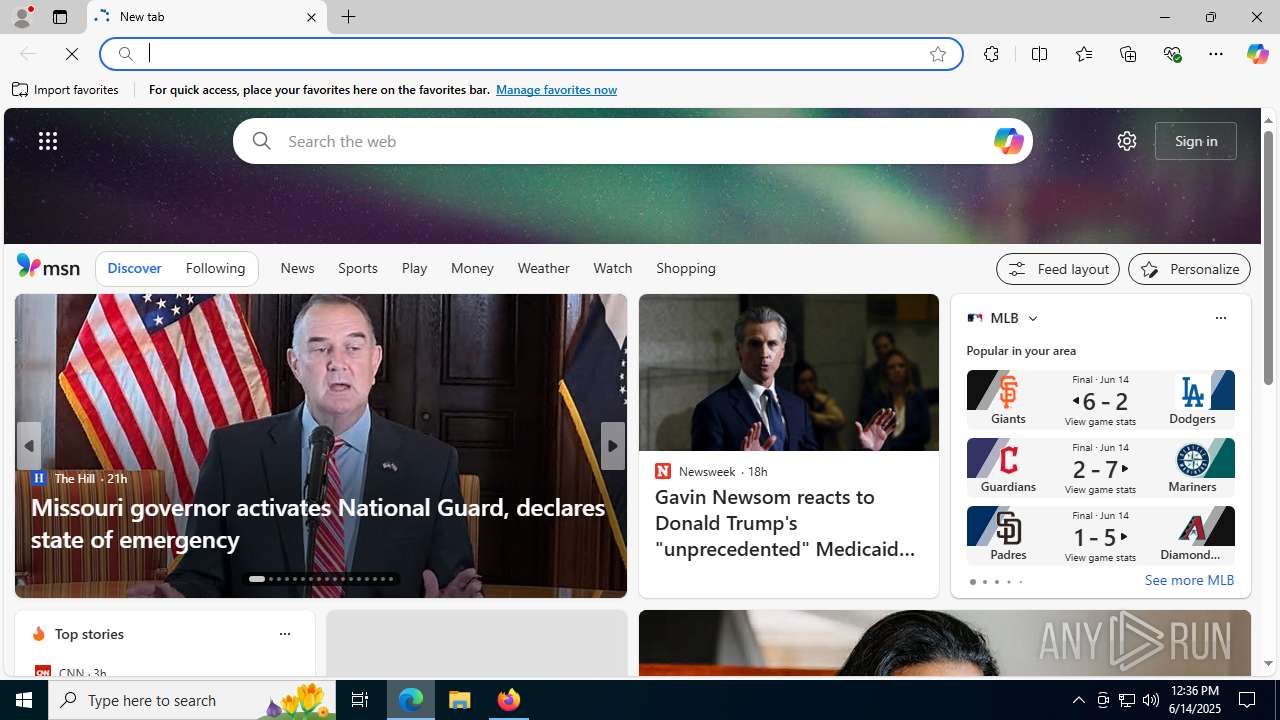
Task: Open Favorites panel icon
Action: [x=1083, y=54]
